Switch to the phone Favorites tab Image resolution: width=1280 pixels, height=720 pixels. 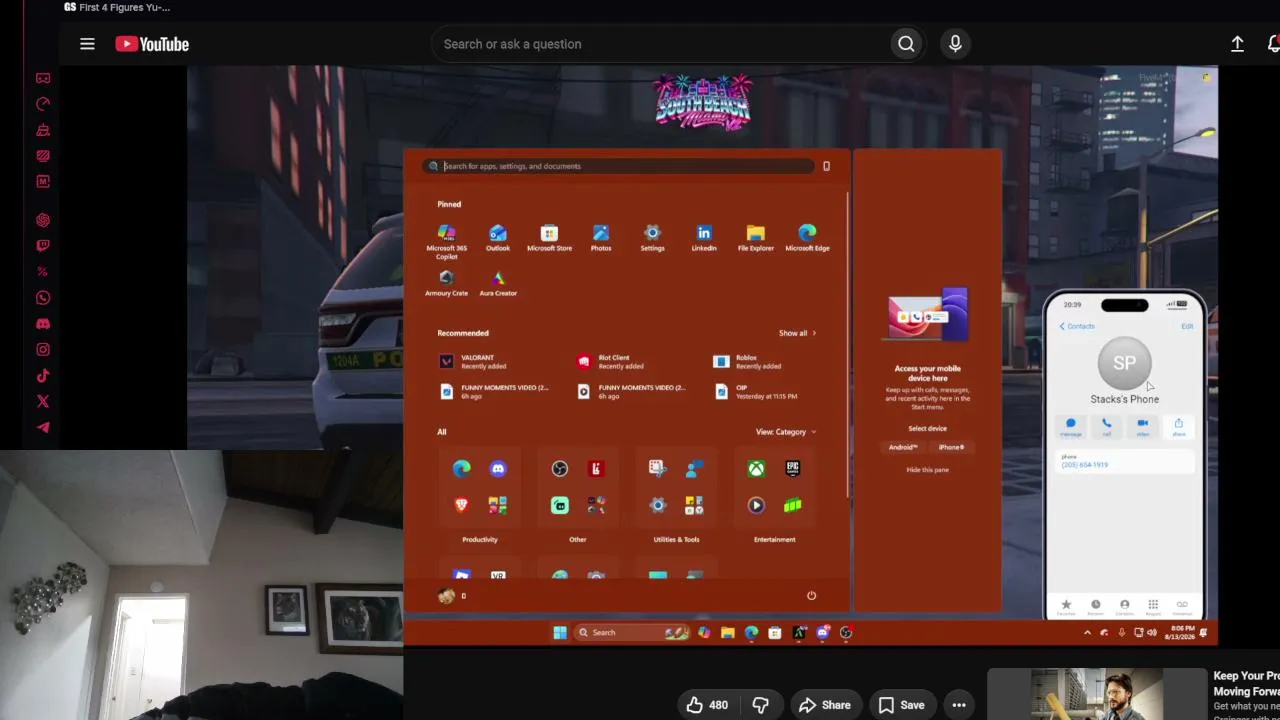1066,606
